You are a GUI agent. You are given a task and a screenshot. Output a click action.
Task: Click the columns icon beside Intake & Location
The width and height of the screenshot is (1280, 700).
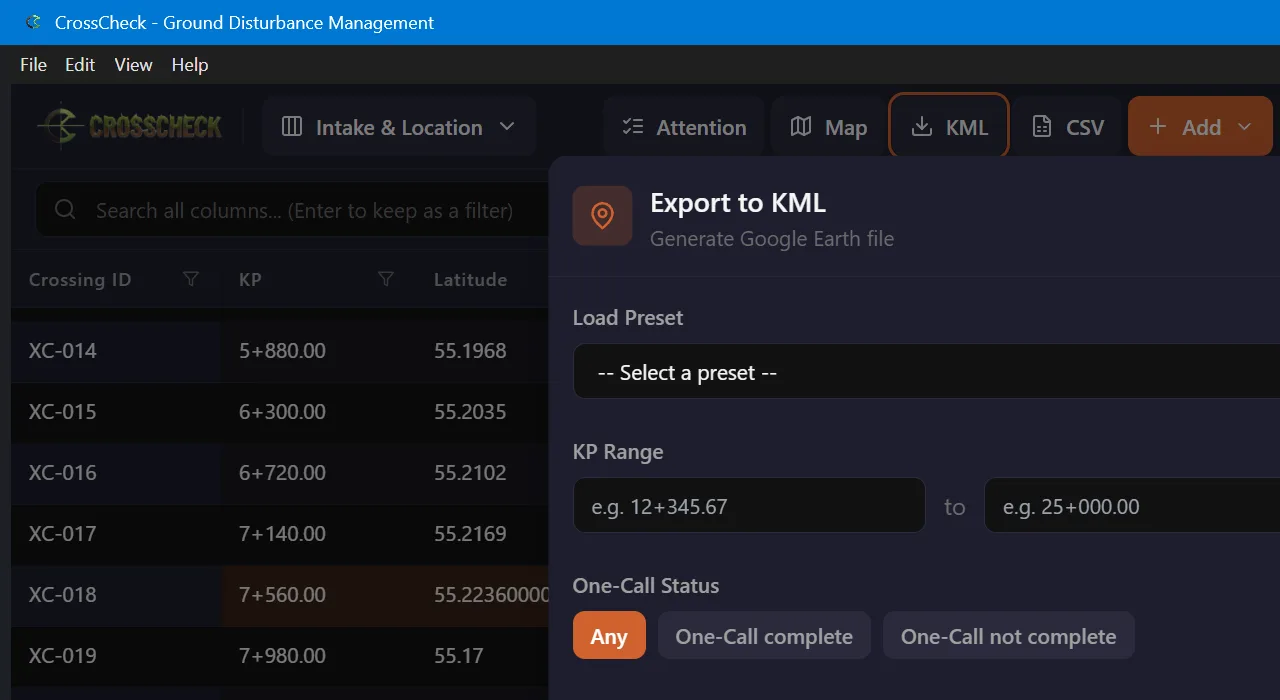292,127
